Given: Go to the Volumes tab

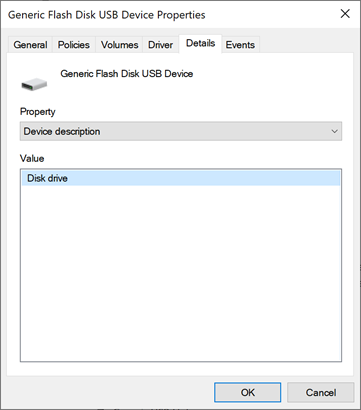Looking at the screenshot, I should tap(119, 45).
